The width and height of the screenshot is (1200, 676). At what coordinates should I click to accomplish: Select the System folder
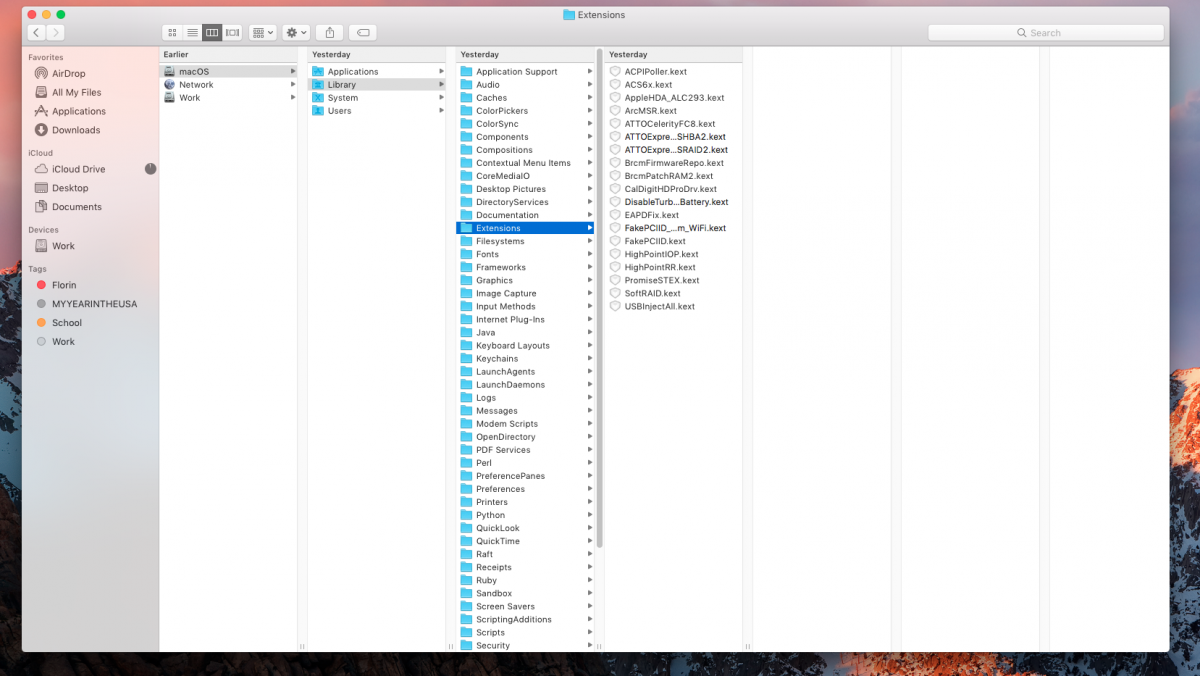click(342, 98)
